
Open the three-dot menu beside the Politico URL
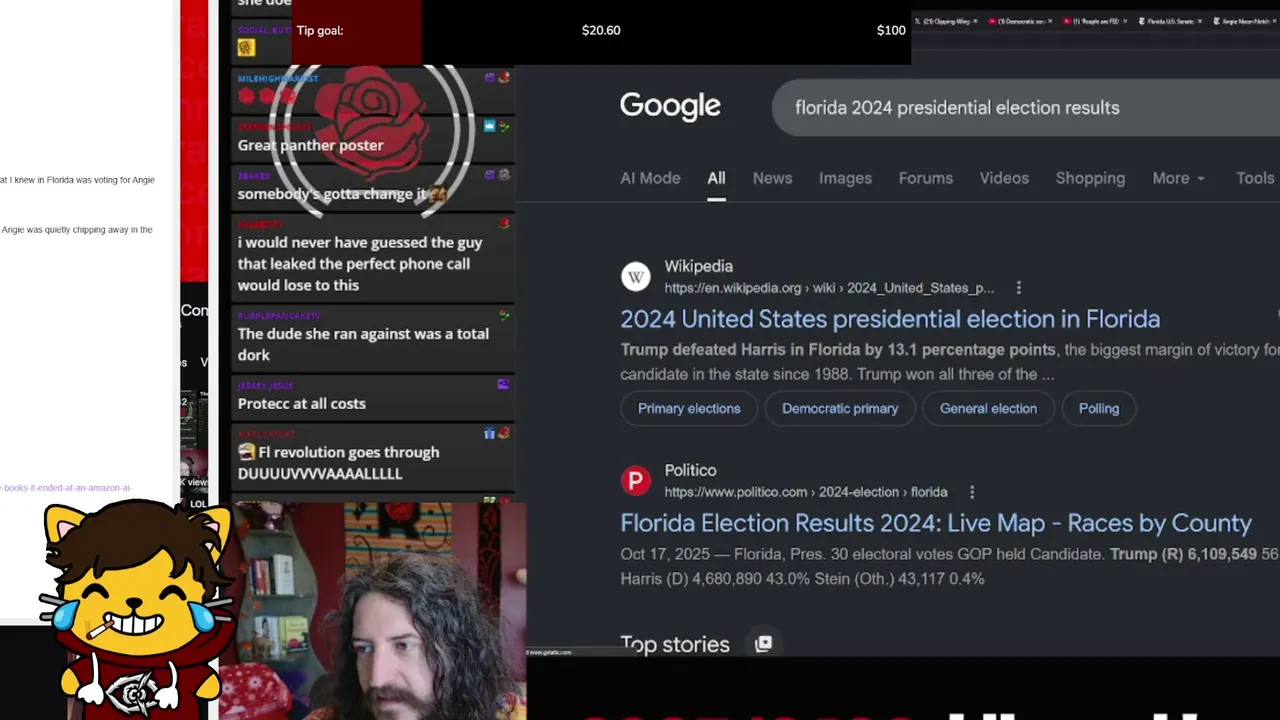tap(971, 492)
